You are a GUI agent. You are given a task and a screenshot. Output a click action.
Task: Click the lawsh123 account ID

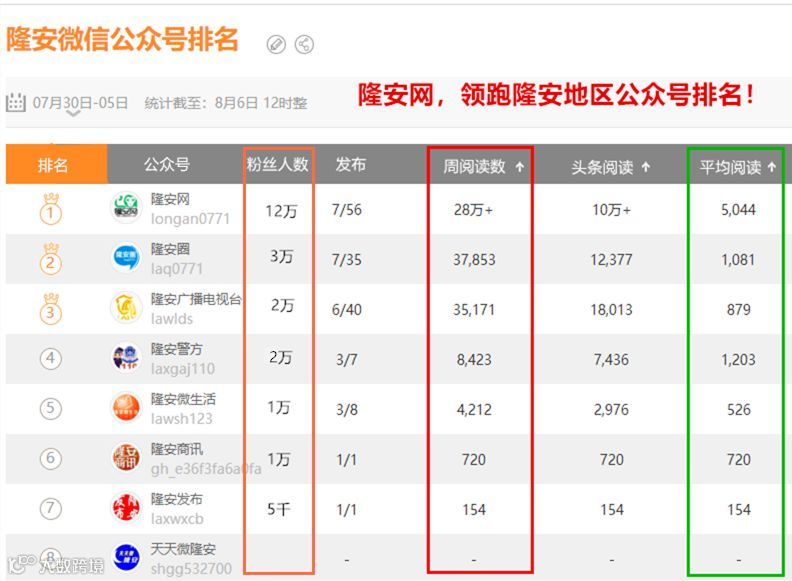point(181,419)
